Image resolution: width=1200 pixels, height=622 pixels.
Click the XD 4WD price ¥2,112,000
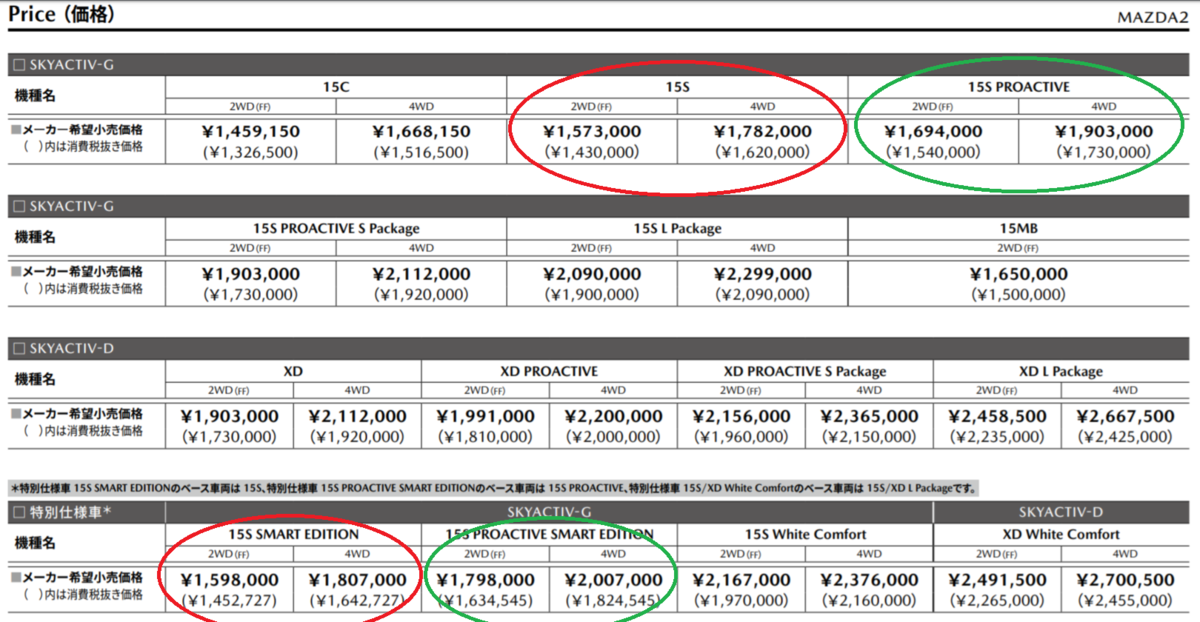[x=357, y=416]
